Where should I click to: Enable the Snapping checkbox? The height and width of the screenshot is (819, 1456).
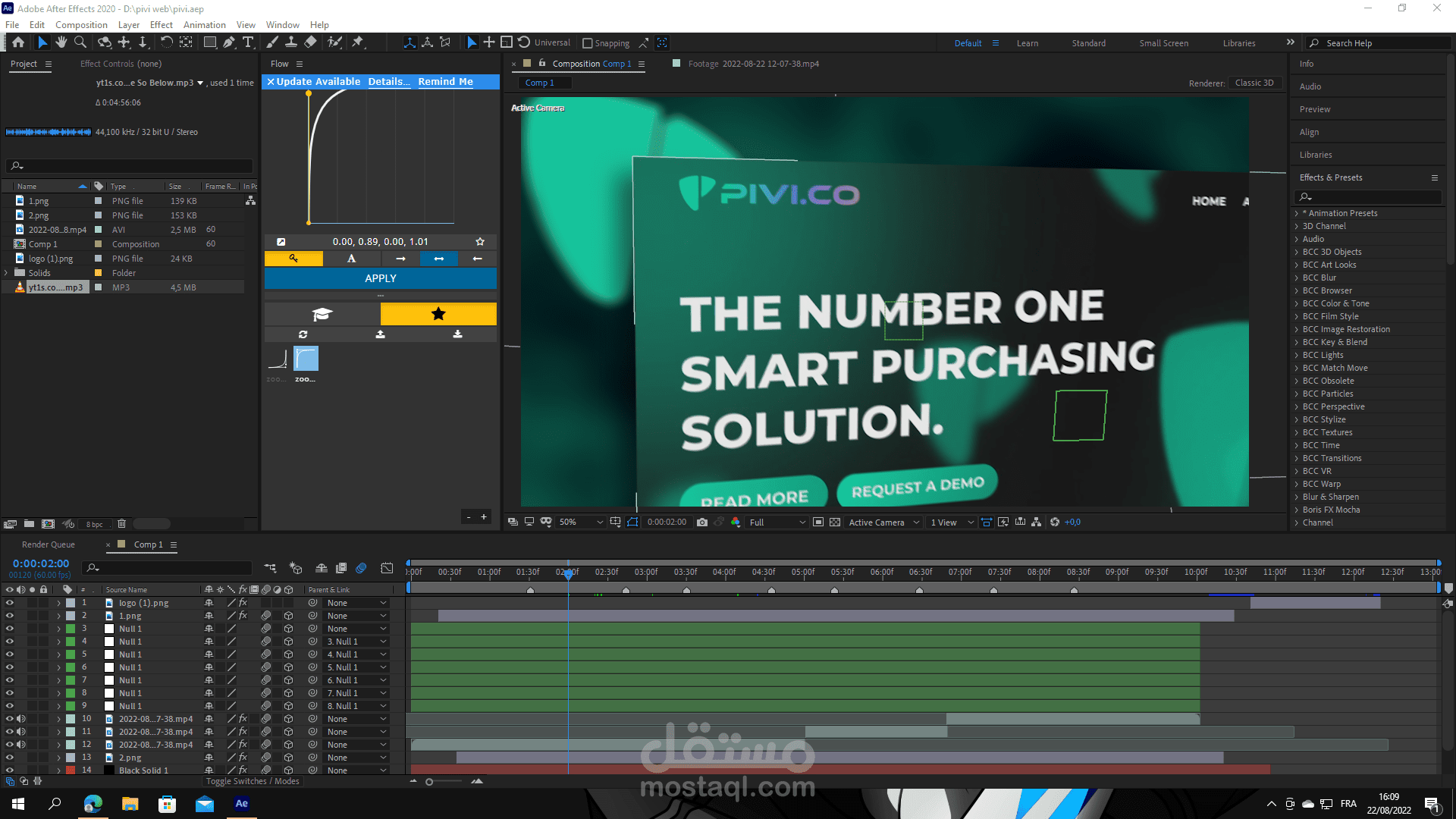[x=587, y=43]
